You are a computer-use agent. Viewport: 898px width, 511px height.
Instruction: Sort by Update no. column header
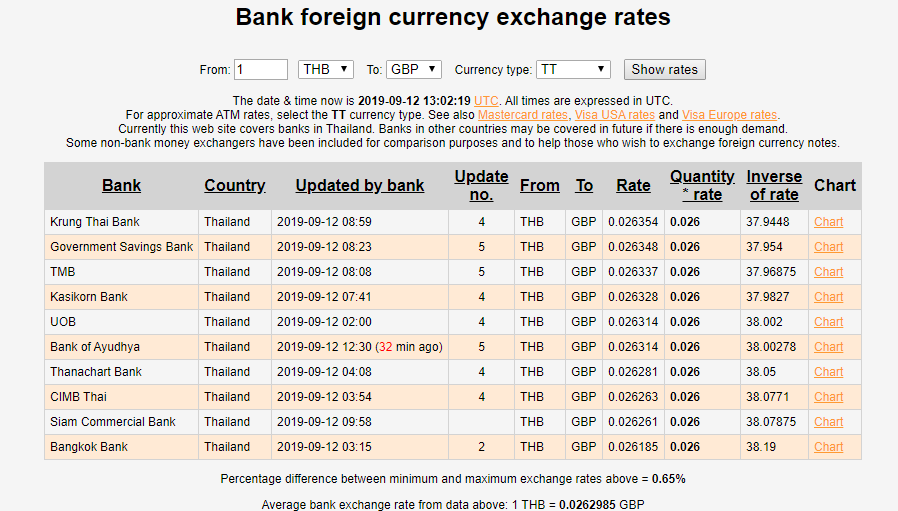[x=481, y=186]
